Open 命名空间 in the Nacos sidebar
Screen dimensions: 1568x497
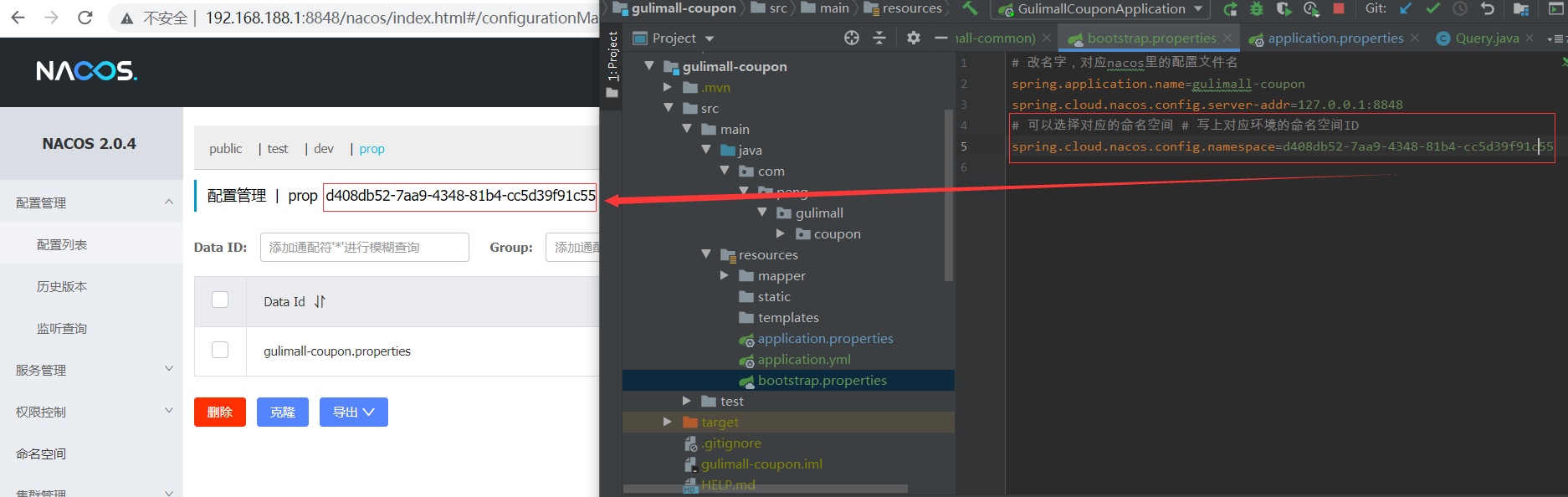41,453
